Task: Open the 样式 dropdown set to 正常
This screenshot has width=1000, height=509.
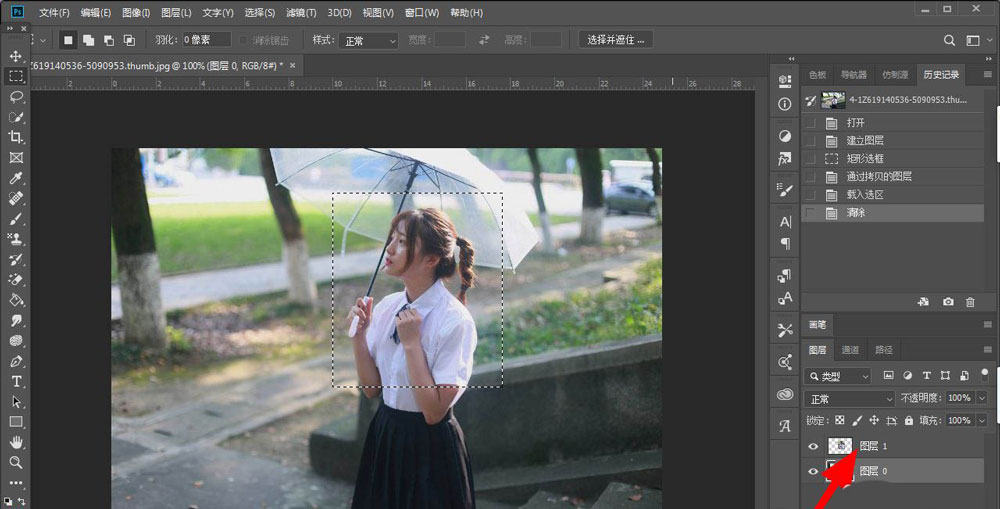Action: point(368,40)
